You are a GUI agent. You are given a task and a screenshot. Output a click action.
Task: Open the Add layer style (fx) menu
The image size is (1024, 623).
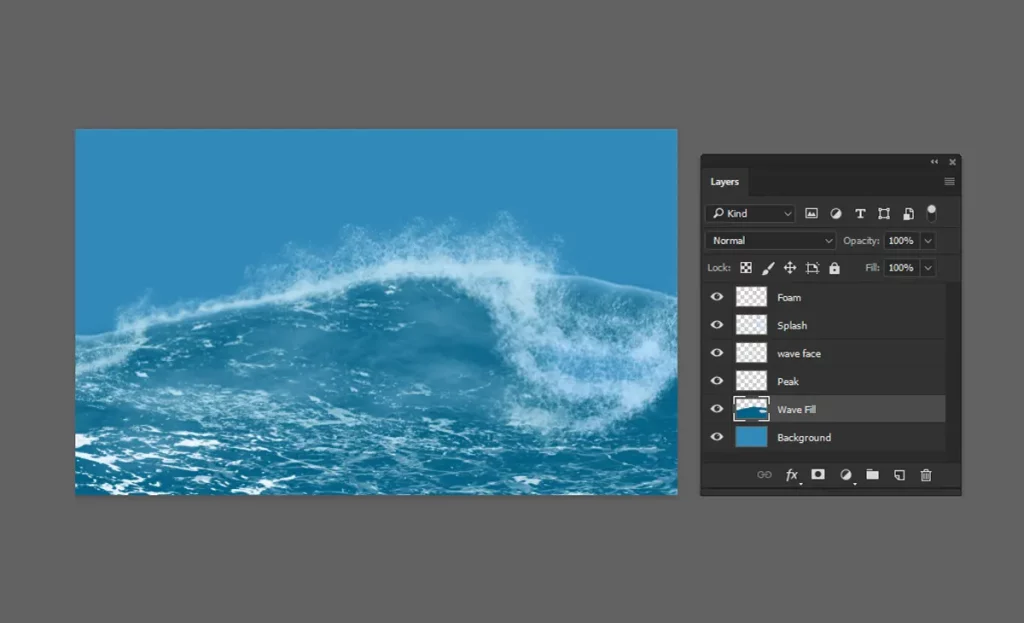coord(791,474)
